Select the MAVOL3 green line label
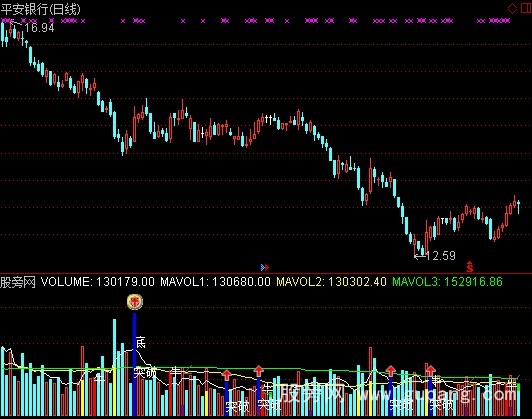 pyautogui.click(x=448, y=282)
